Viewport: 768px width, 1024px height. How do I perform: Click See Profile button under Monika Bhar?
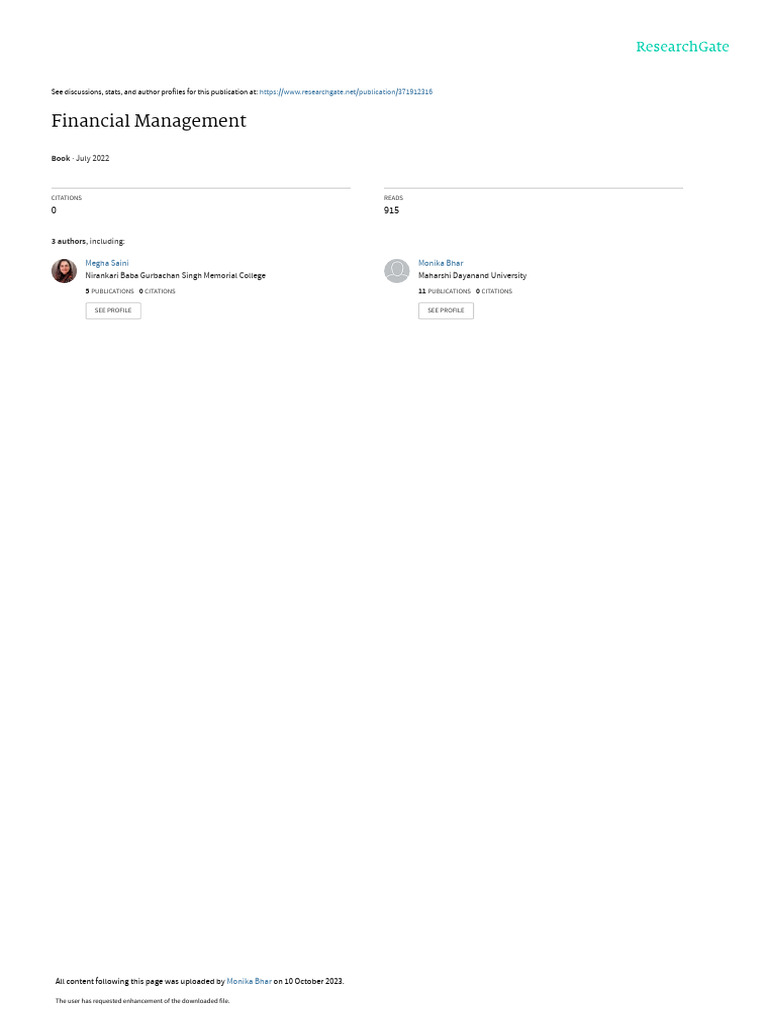(446, 311)
